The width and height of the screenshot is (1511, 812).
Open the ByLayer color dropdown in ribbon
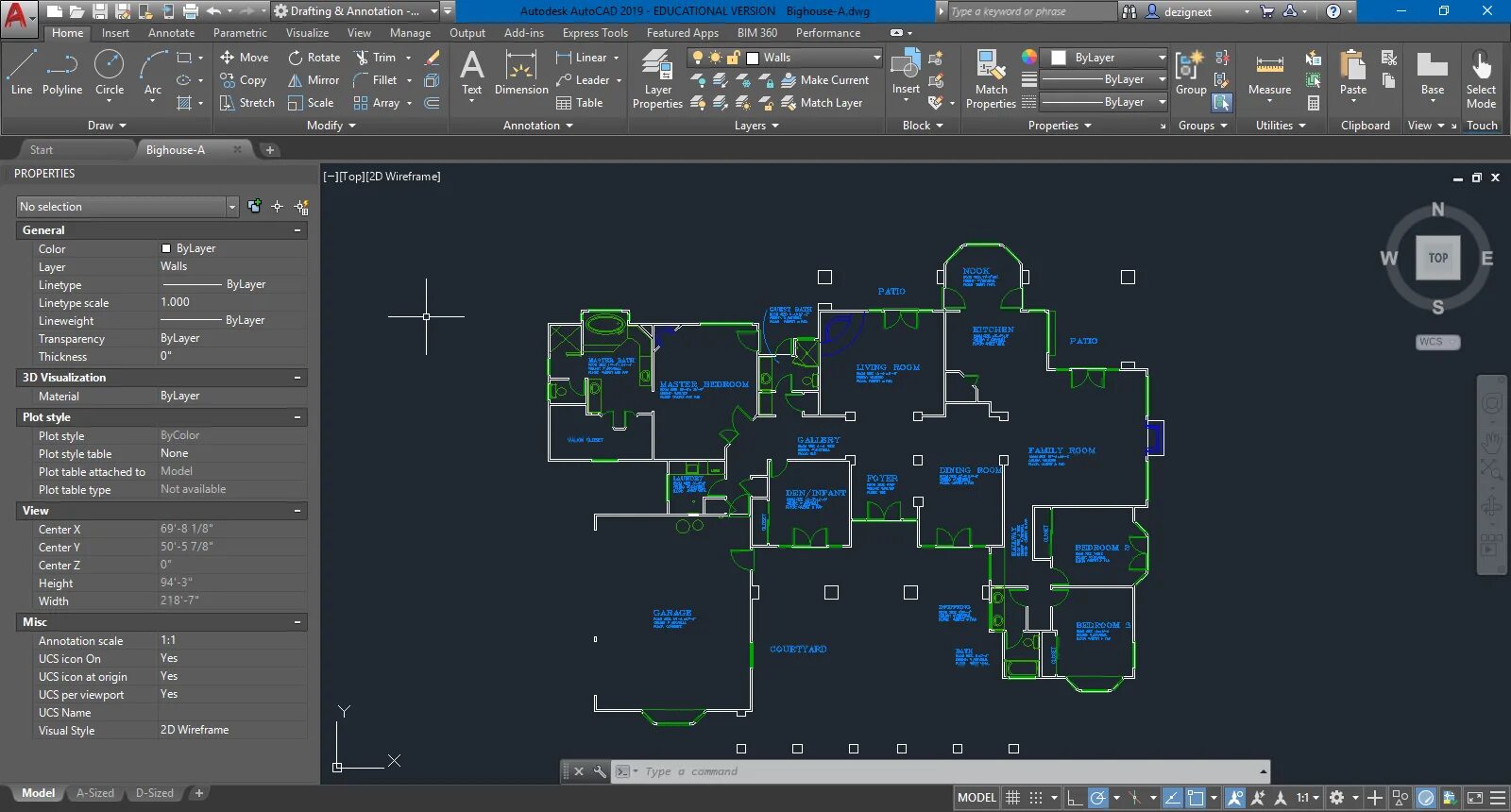coord(1162,58)
